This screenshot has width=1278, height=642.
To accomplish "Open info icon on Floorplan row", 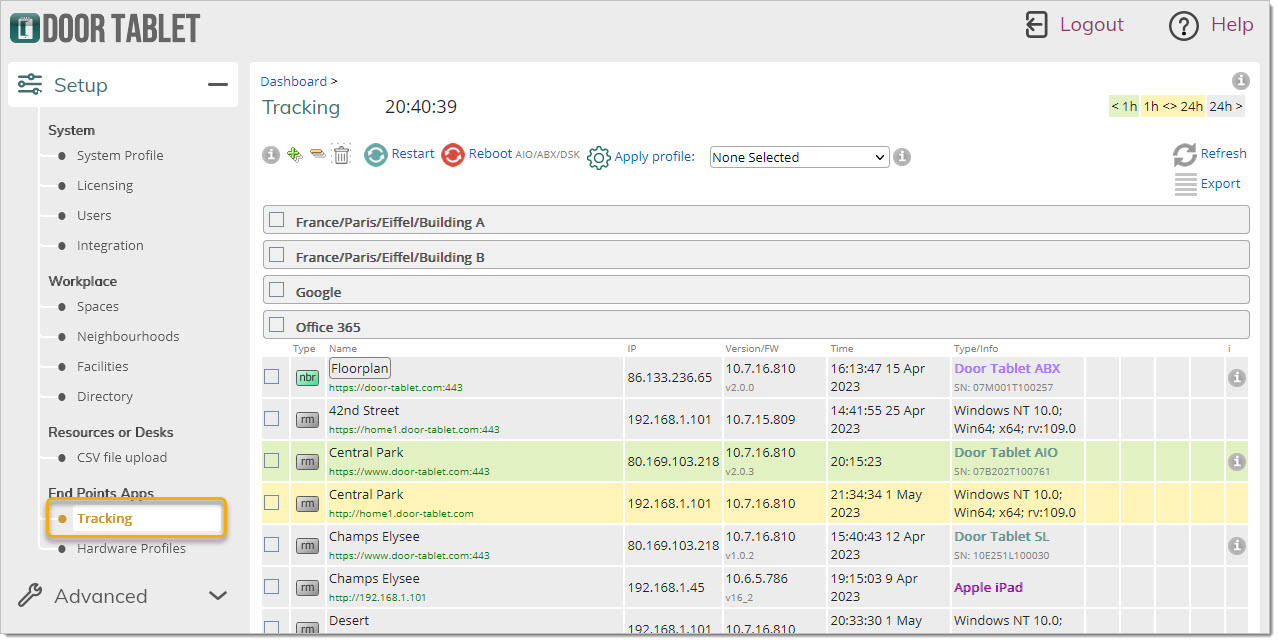I will coord(1237,378).
